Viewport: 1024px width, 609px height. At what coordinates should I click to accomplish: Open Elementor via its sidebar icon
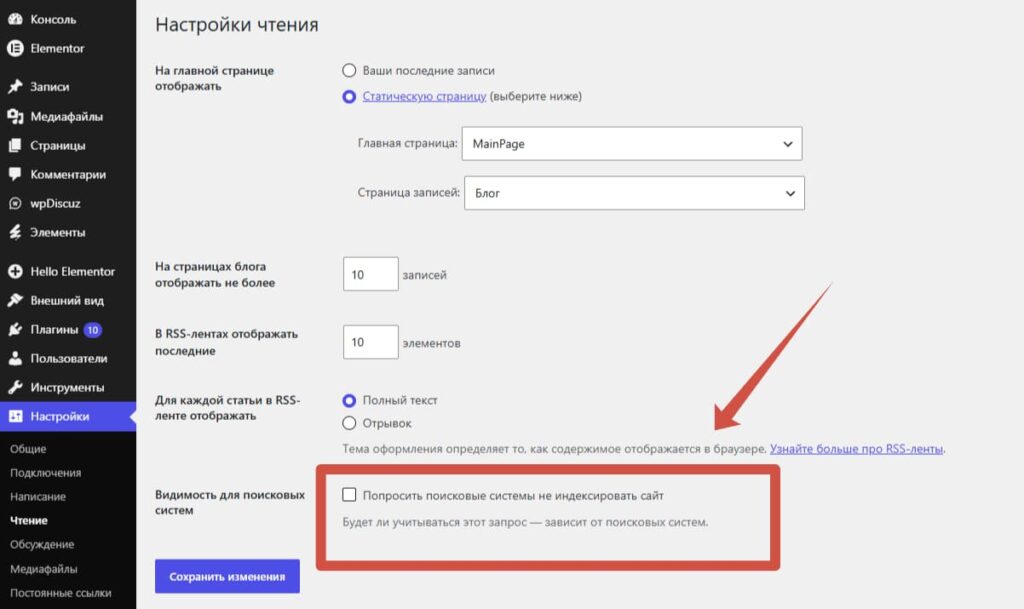tap(15, 48)
